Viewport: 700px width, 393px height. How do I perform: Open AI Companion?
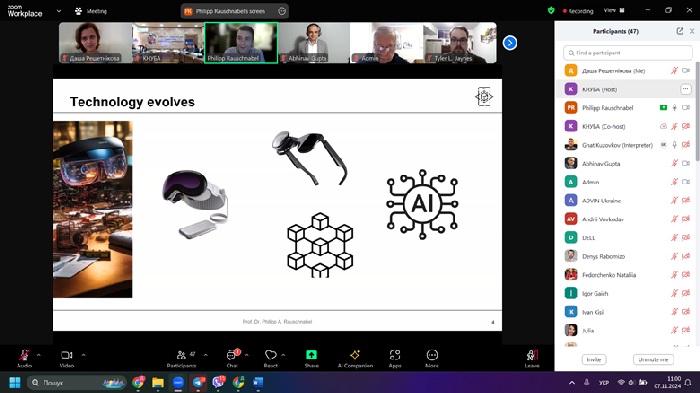point(355,355)
